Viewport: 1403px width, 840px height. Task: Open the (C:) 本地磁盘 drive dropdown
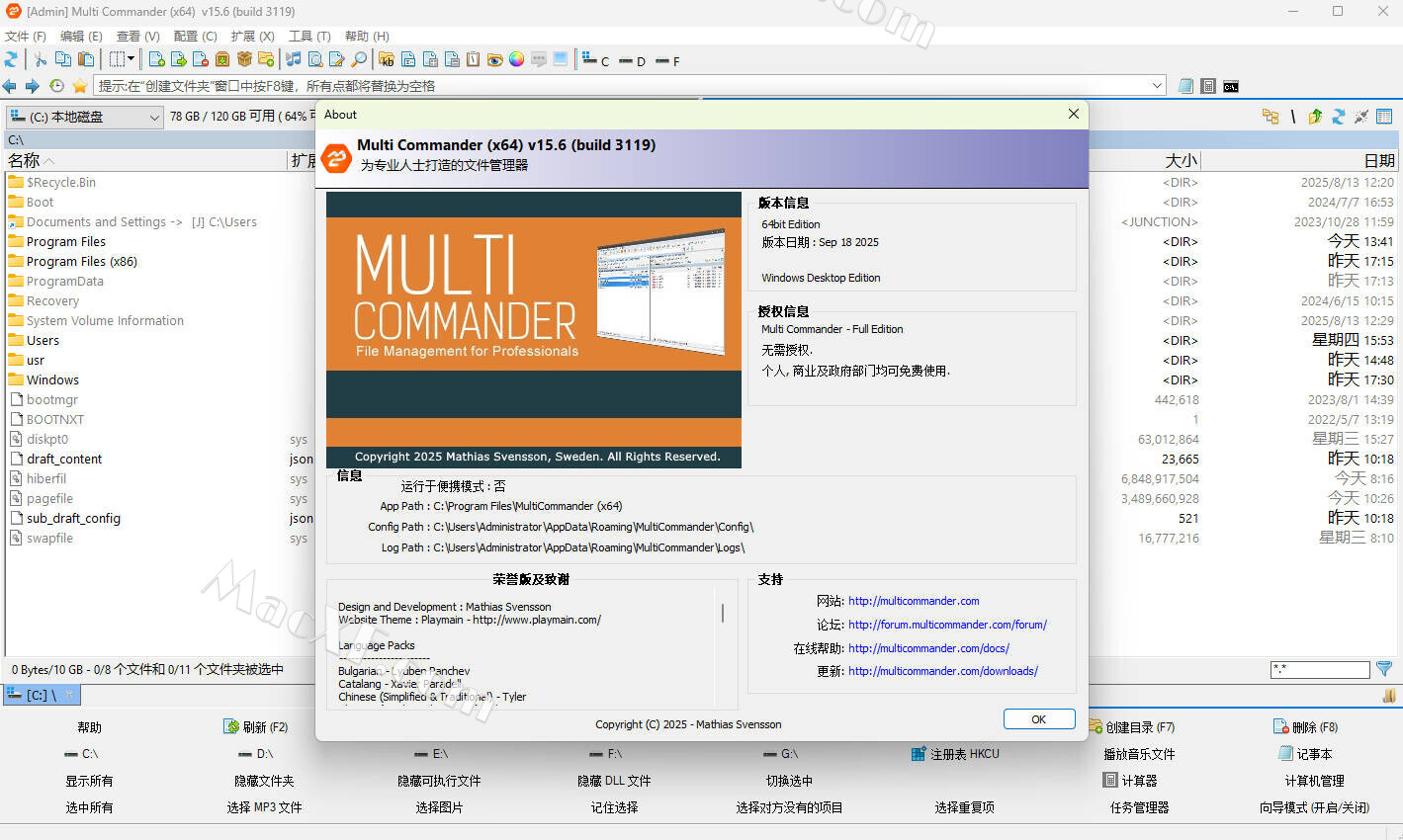[84, 117]
